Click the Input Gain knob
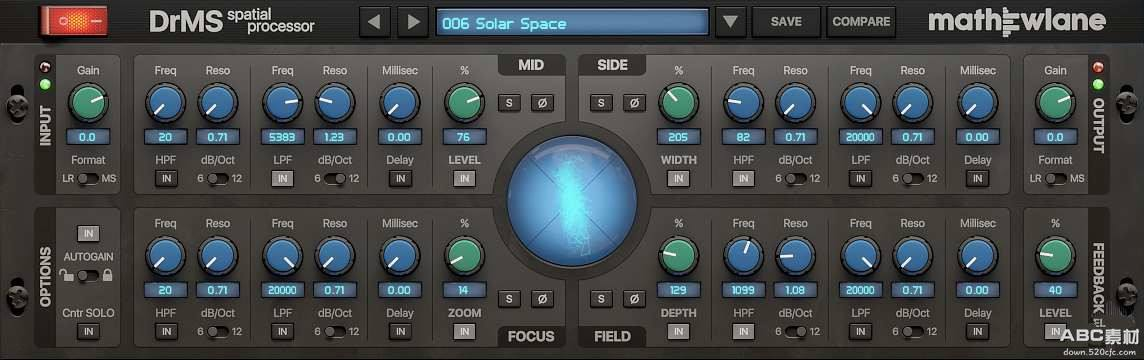The width and height of the screenshot is (1144, 360). coord(89,103)
